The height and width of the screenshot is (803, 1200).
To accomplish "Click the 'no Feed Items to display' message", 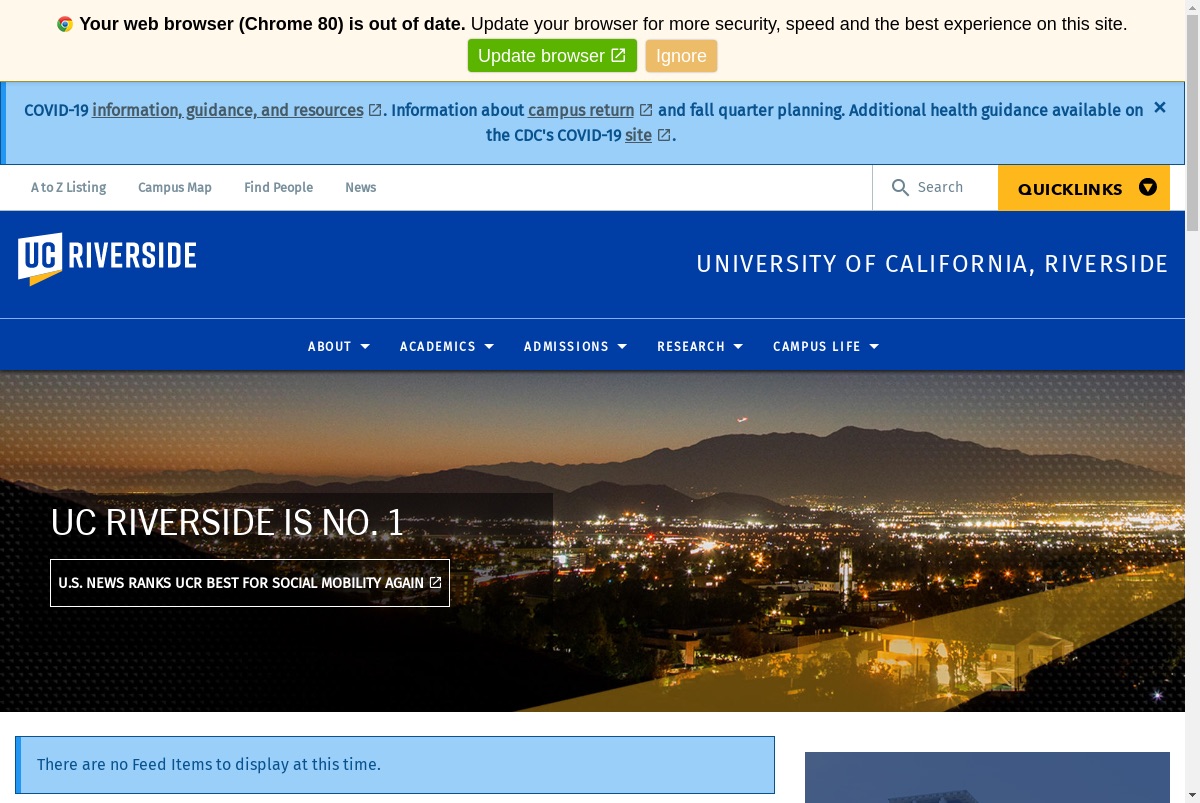I will (x=395, y=765).
